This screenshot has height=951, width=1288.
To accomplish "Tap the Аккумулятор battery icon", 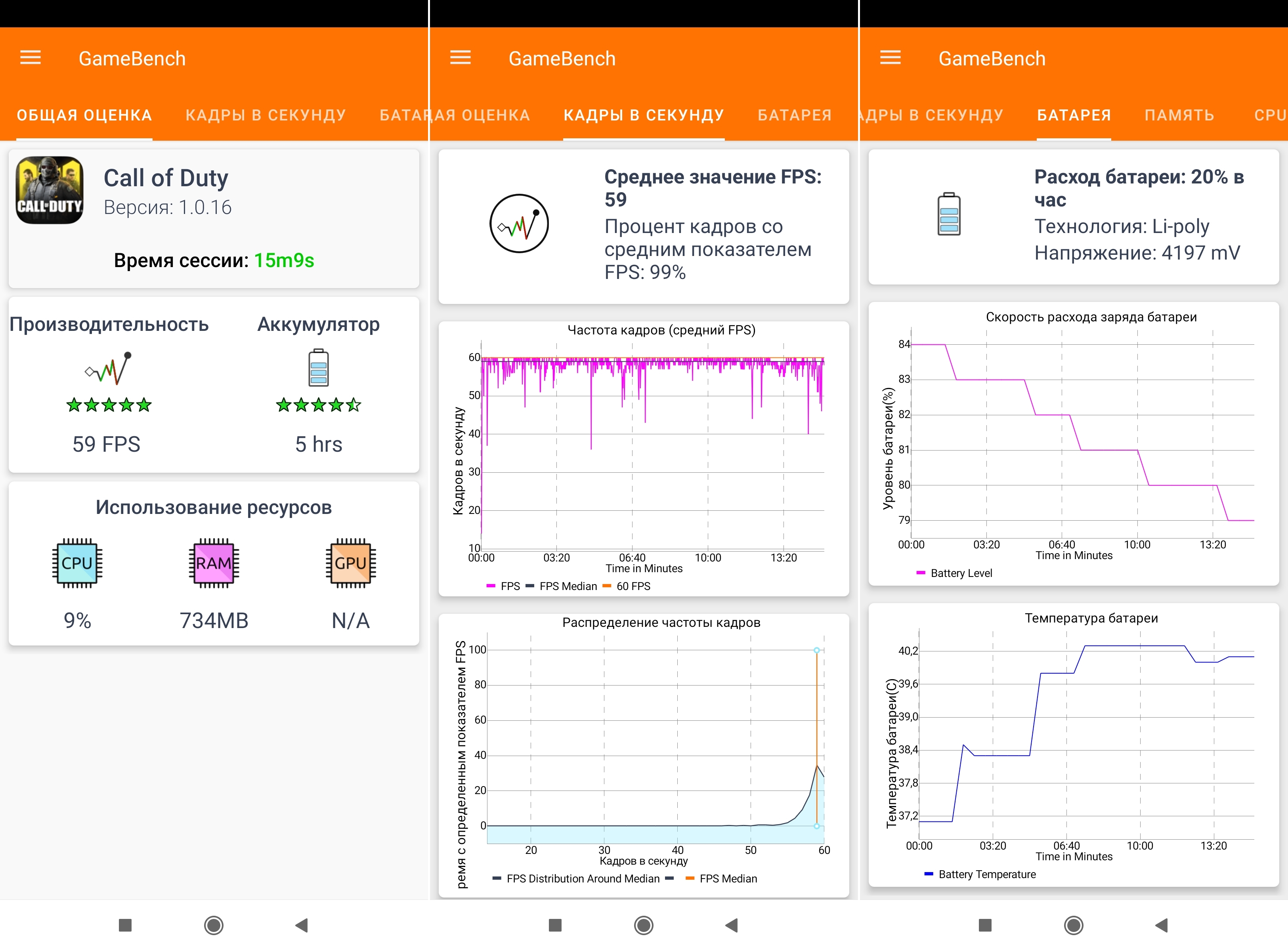I will pyautogui.click(x=318, y=367).
